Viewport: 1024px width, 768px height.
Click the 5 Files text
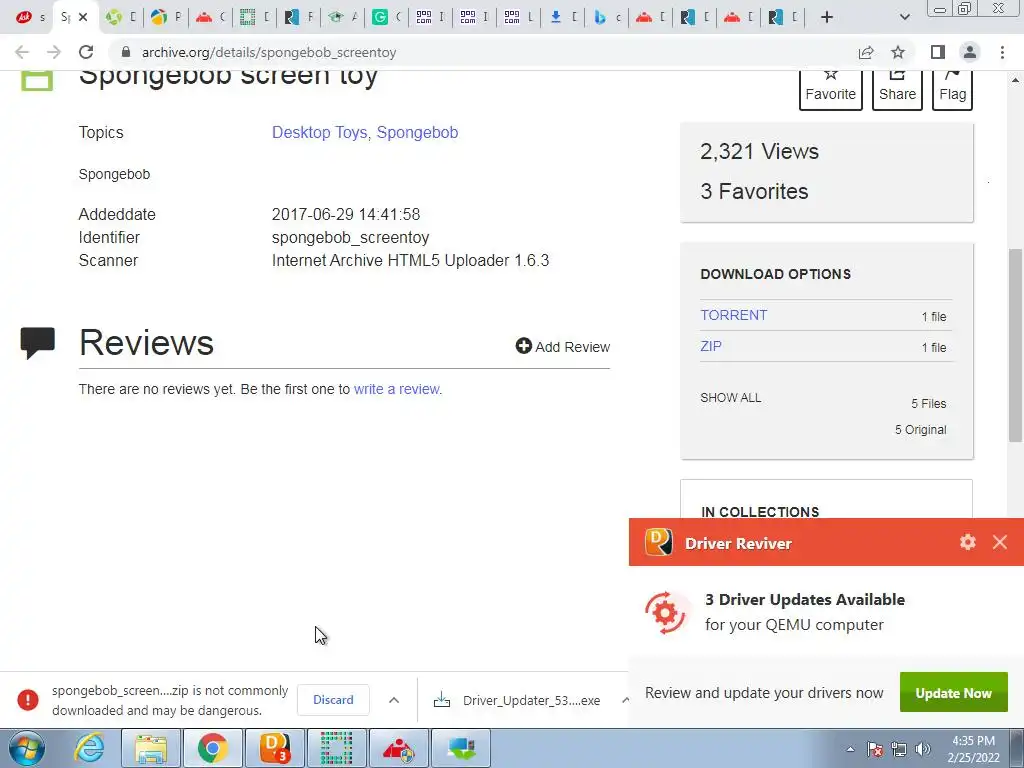(929, 404)
